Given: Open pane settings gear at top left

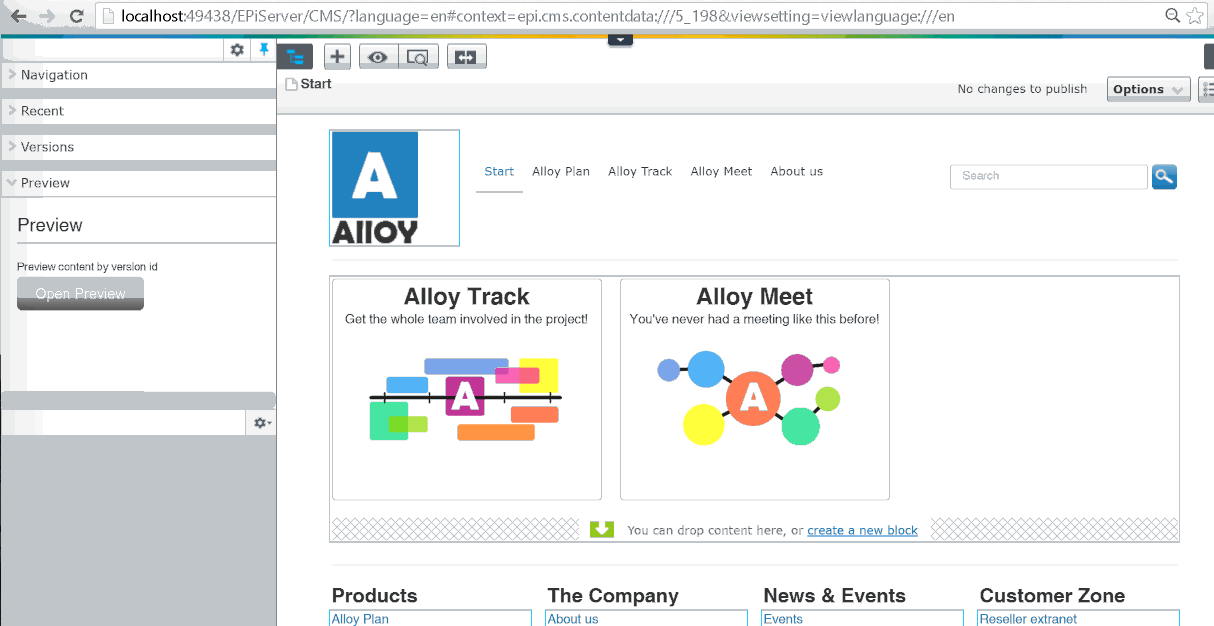Looking at the screenshot, I should (x=237, y=50).
